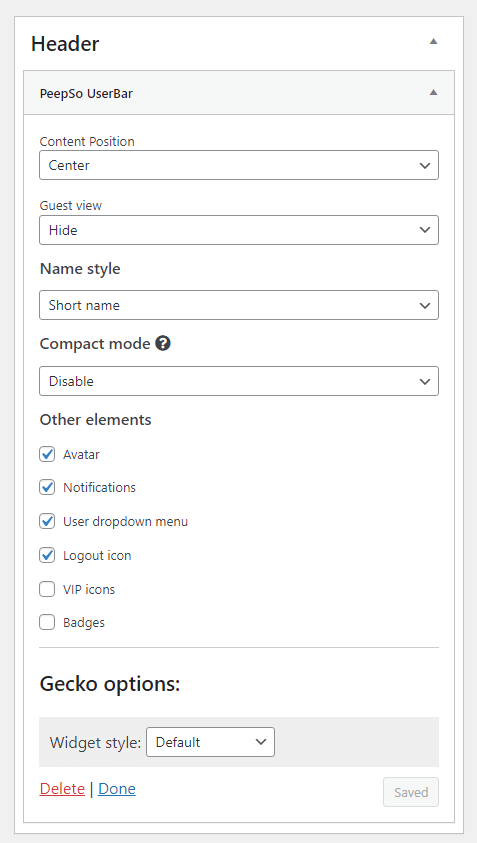Click the Delete link
Screen dimensions: 477x843
(x=62, y=789)
